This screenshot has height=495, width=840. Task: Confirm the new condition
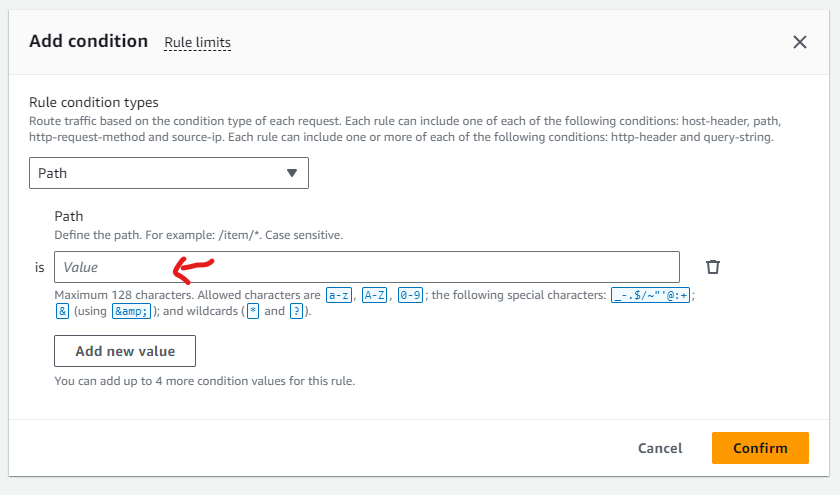[x=760, y=448]
